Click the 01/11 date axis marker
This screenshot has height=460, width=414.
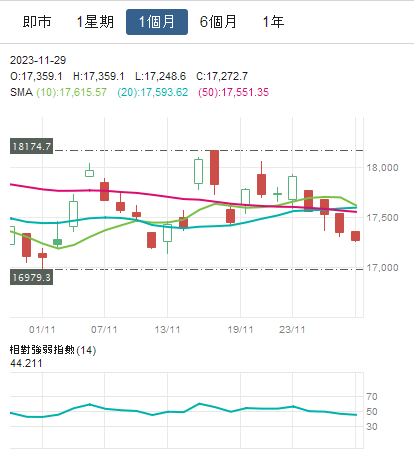tap(42, 330)
